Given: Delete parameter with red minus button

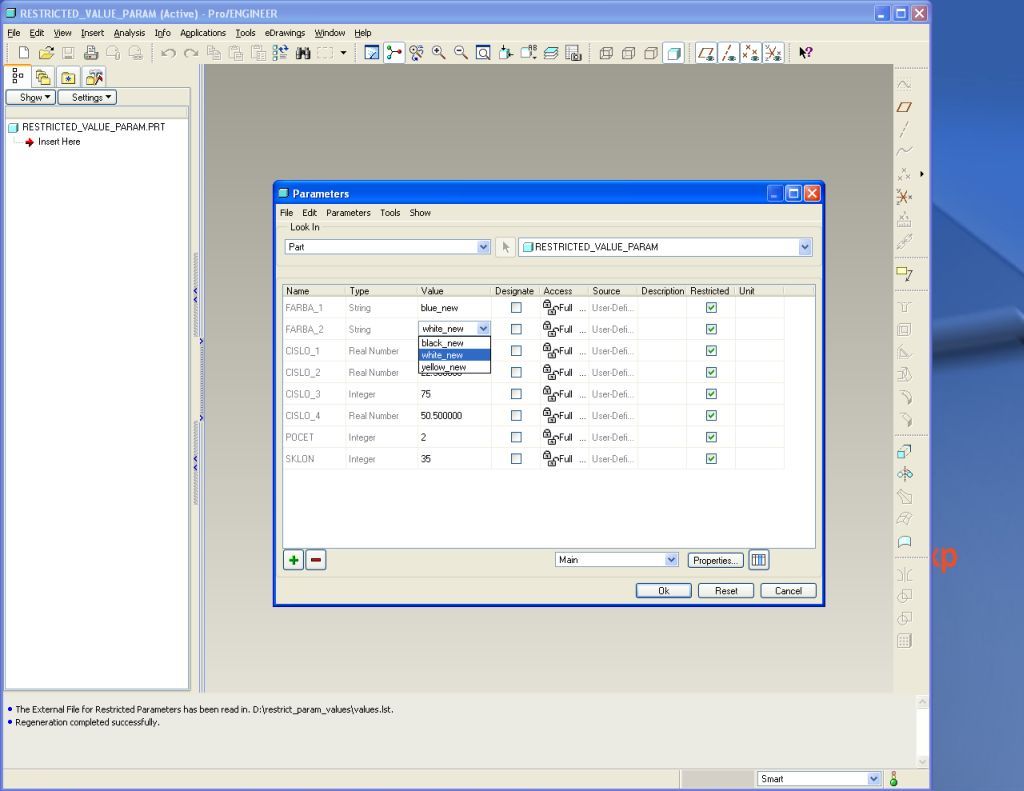Looking at the screenshot, I should pyautogui.click(x=316, y=560).
